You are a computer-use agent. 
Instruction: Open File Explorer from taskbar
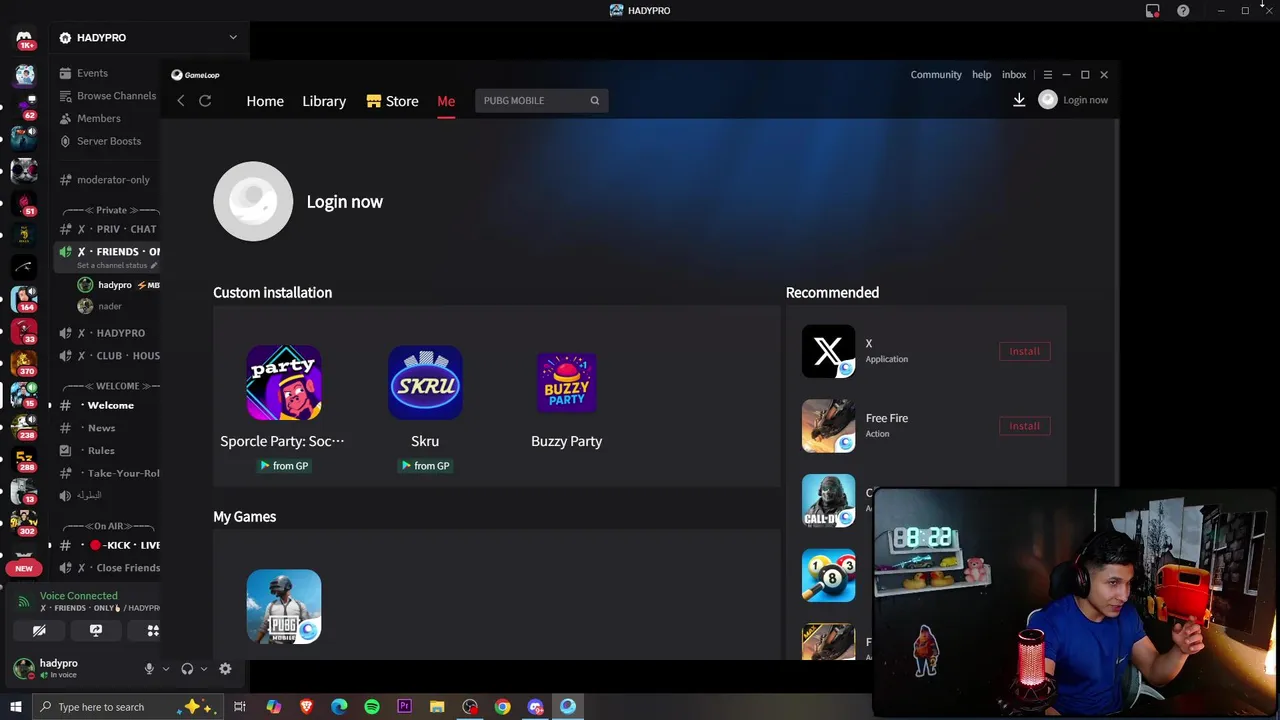click(x=437, y=707)
